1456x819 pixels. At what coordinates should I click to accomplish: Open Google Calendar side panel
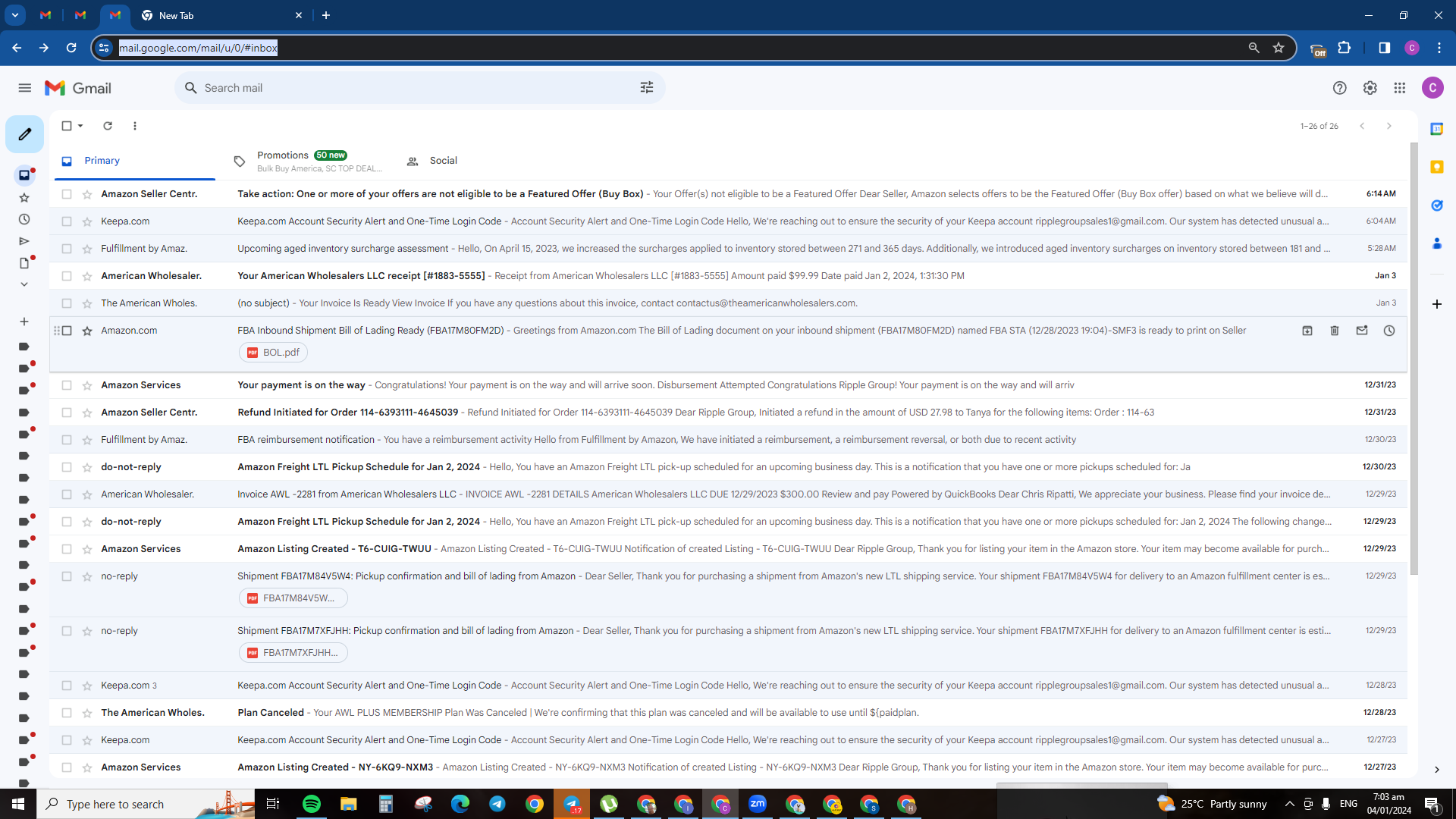1437,129
